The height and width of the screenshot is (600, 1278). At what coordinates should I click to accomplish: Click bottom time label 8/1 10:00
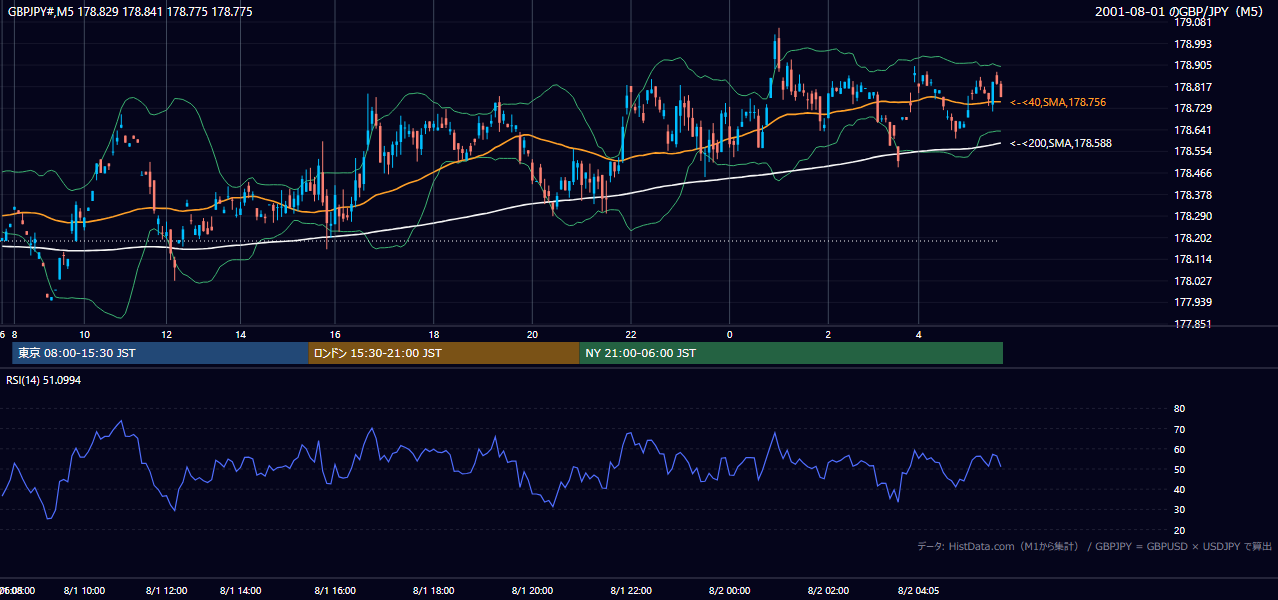point(84,591)
